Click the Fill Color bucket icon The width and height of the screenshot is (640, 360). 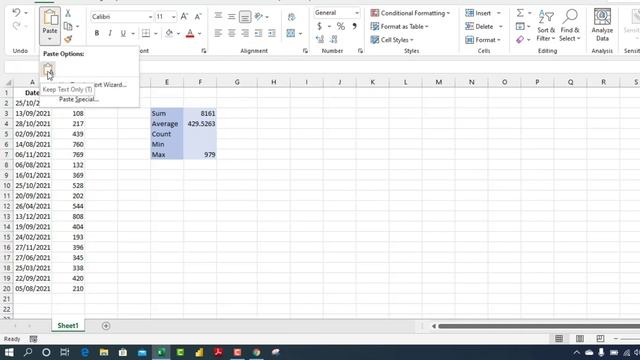coord(169,33)
